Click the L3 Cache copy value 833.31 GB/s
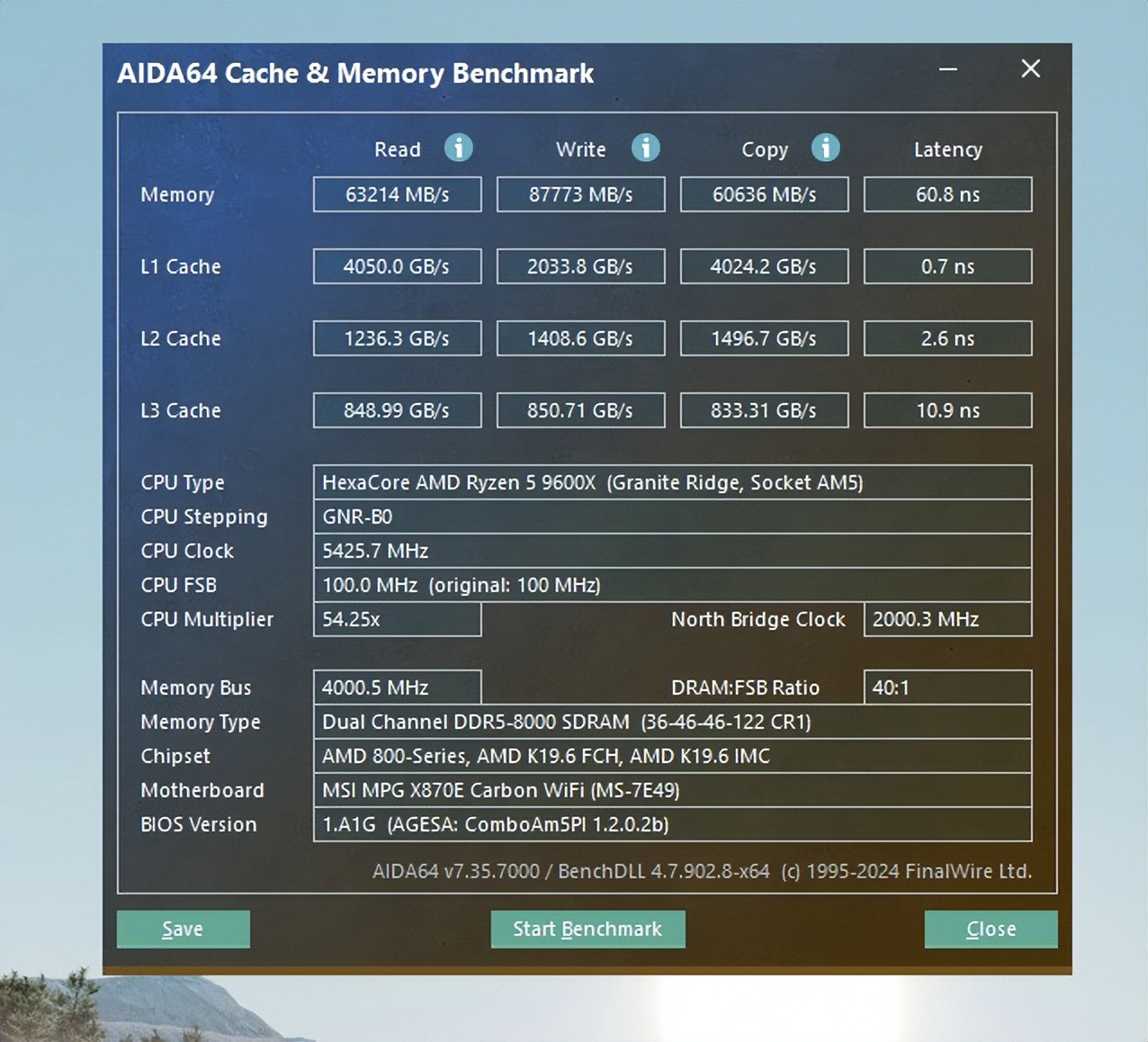 (765, 410)
